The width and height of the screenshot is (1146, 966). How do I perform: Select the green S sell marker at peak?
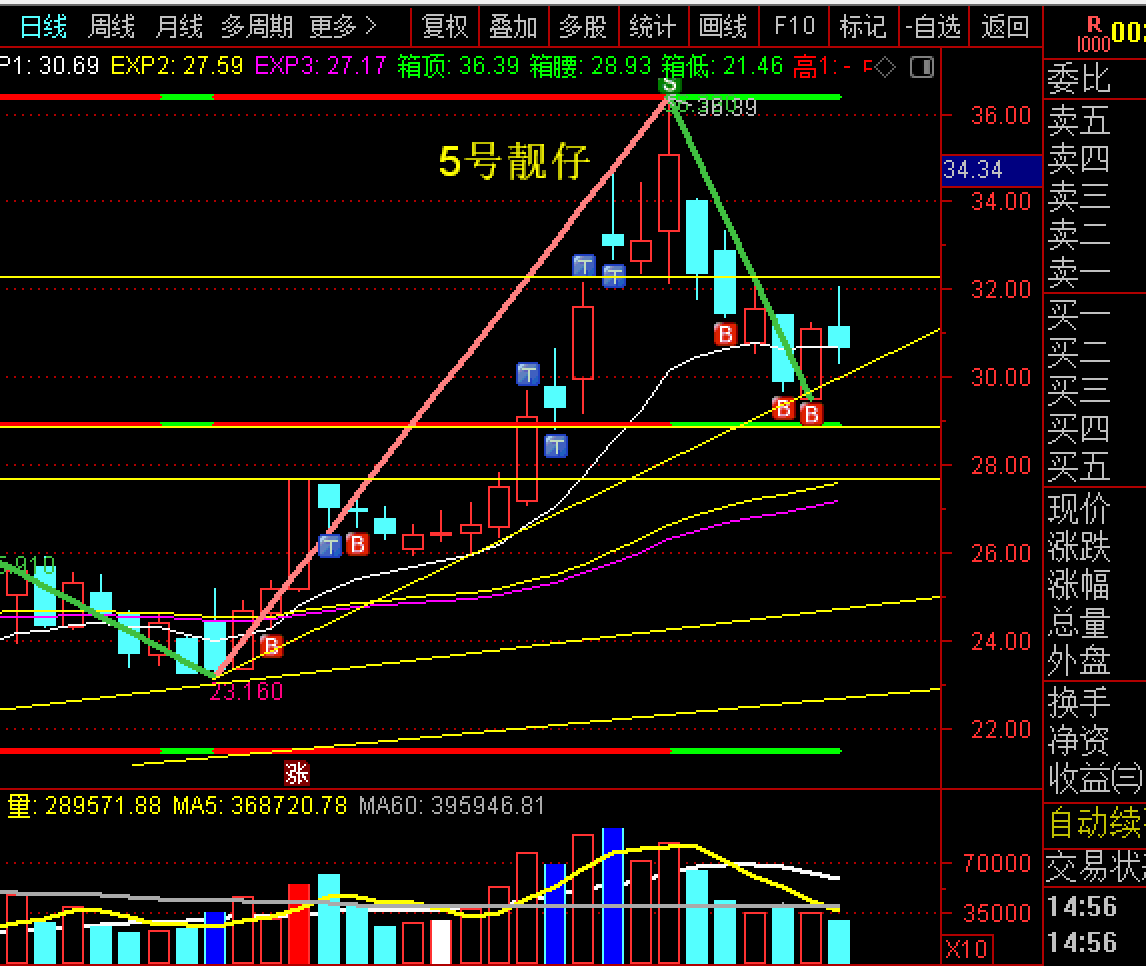click(x=669, y=85)
